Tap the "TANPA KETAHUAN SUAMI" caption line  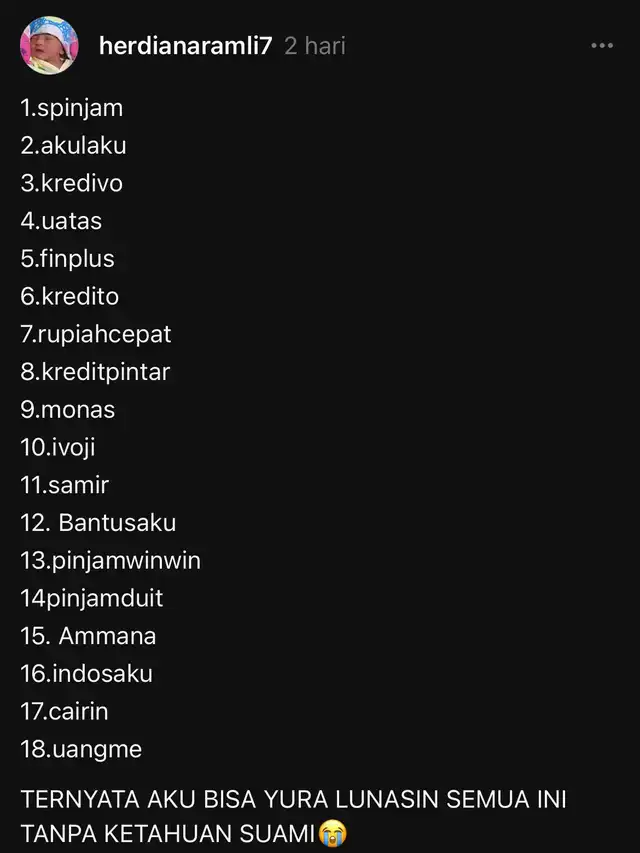point(168,834)
